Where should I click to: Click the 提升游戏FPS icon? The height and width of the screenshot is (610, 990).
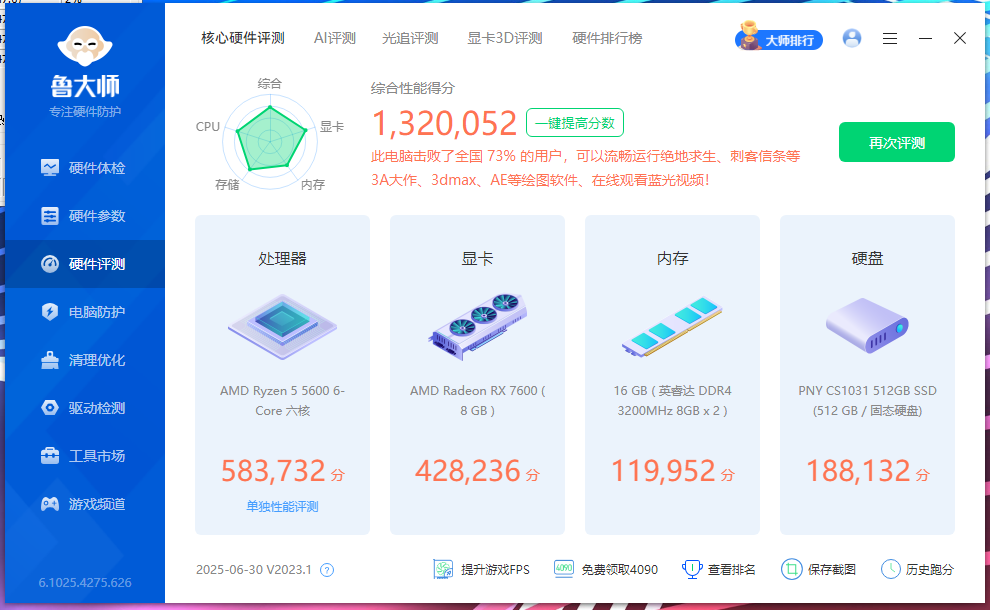[x=443, y=570]
